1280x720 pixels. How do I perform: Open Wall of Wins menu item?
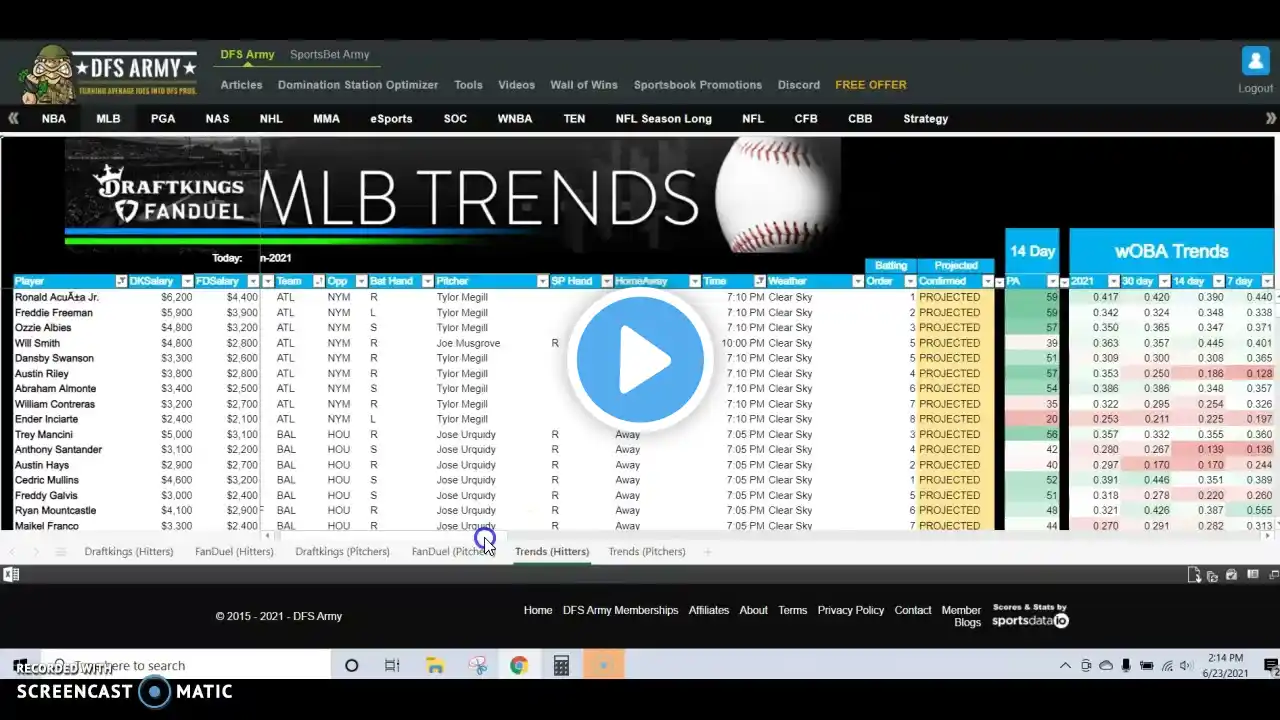584,85
